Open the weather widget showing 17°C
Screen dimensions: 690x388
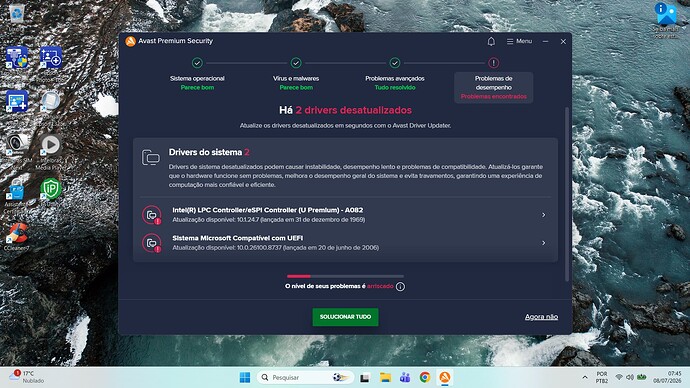pyautogui.click(x=27, y=377)
